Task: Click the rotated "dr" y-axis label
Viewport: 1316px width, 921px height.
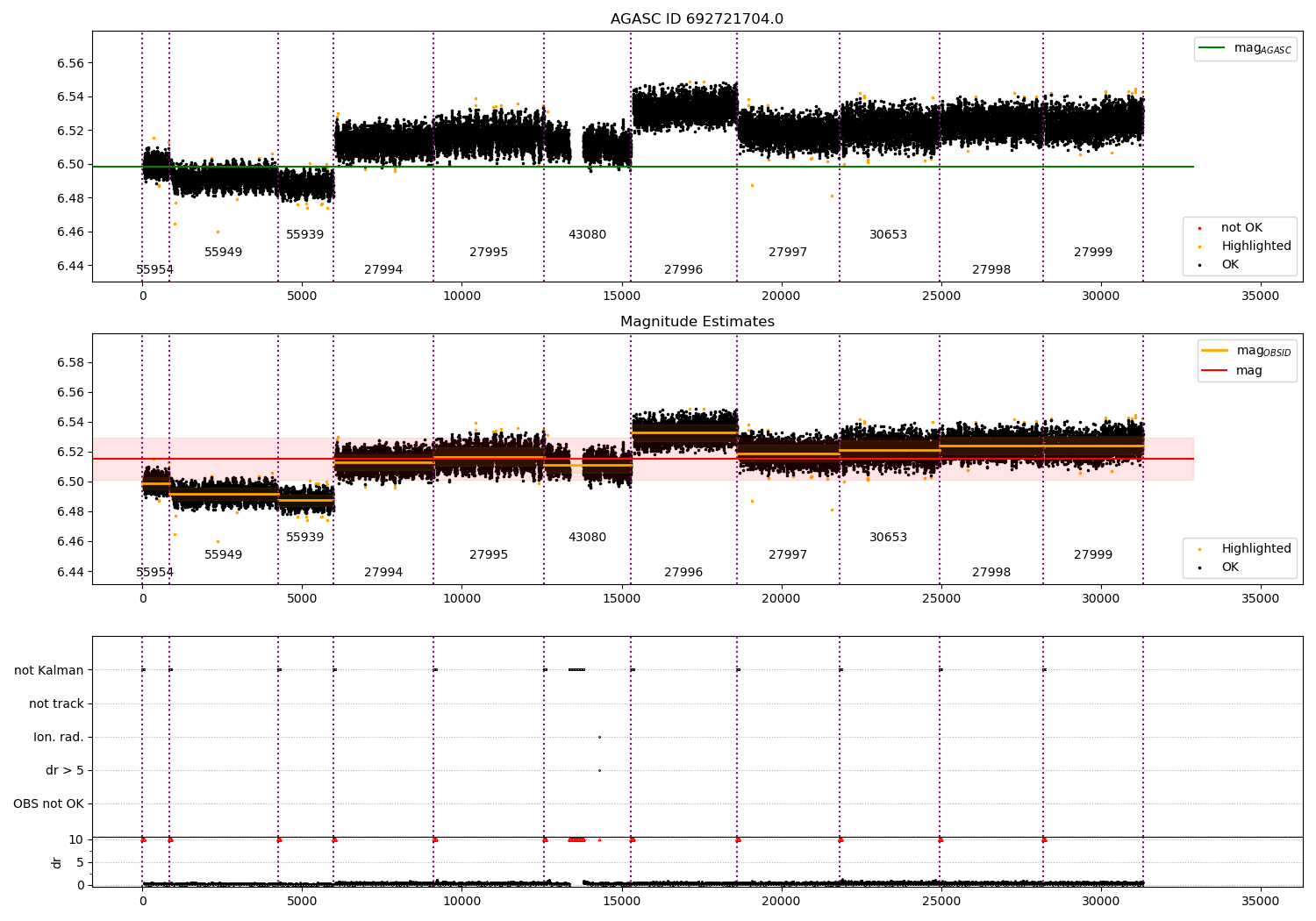Action: [x=57, y=862]
